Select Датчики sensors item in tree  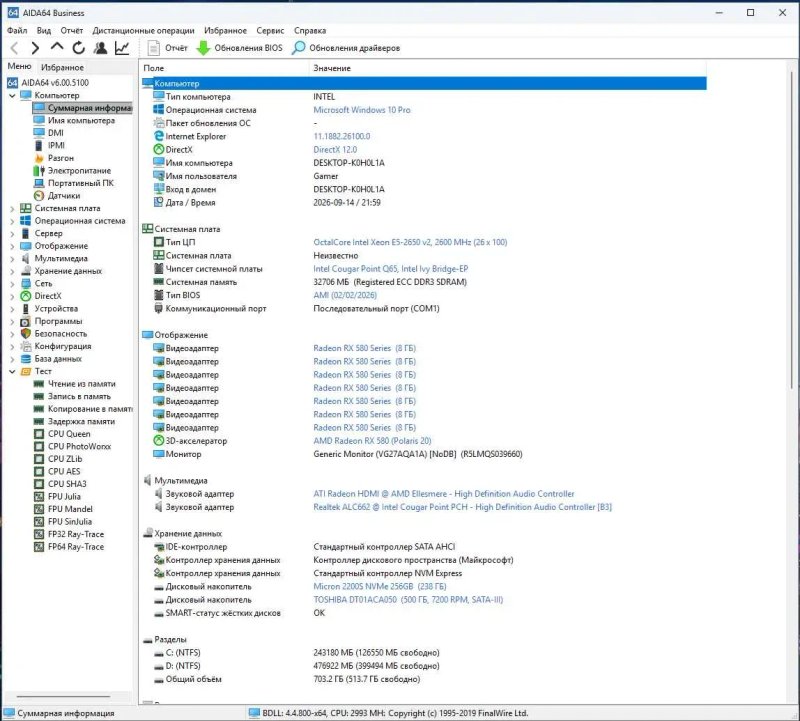coord(64,195)
